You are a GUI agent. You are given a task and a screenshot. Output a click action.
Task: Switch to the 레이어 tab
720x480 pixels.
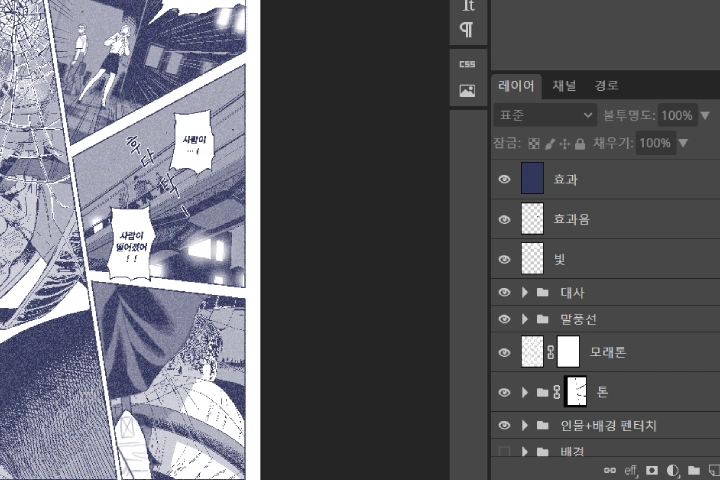[516, 86]
